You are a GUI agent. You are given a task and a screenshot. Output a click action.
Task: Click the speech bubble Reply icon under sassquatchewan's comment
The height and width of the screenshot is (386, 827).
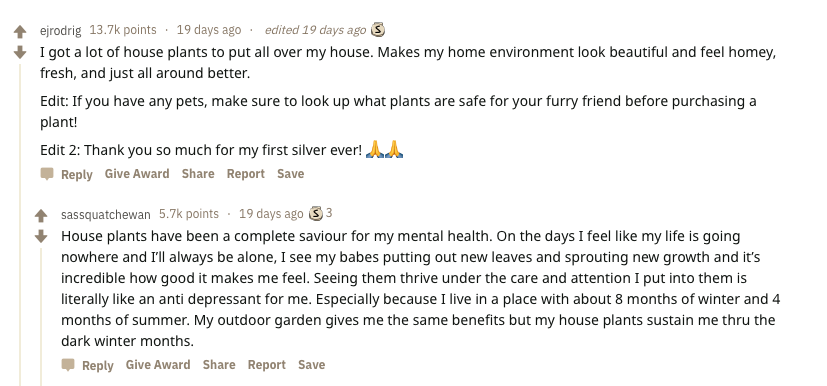click(x=68, y=365)
